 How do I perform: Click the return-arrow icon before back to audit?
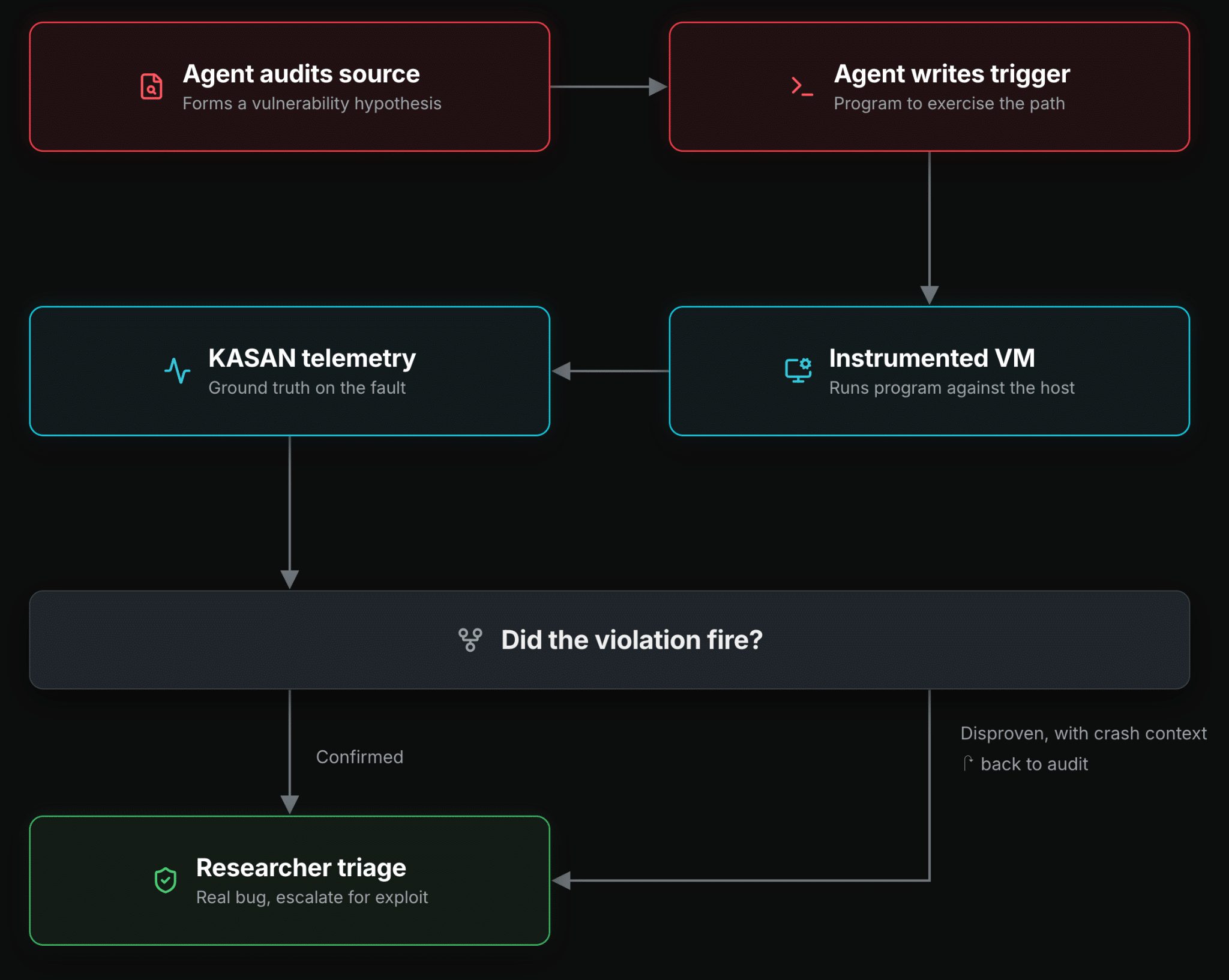[968, 763]
